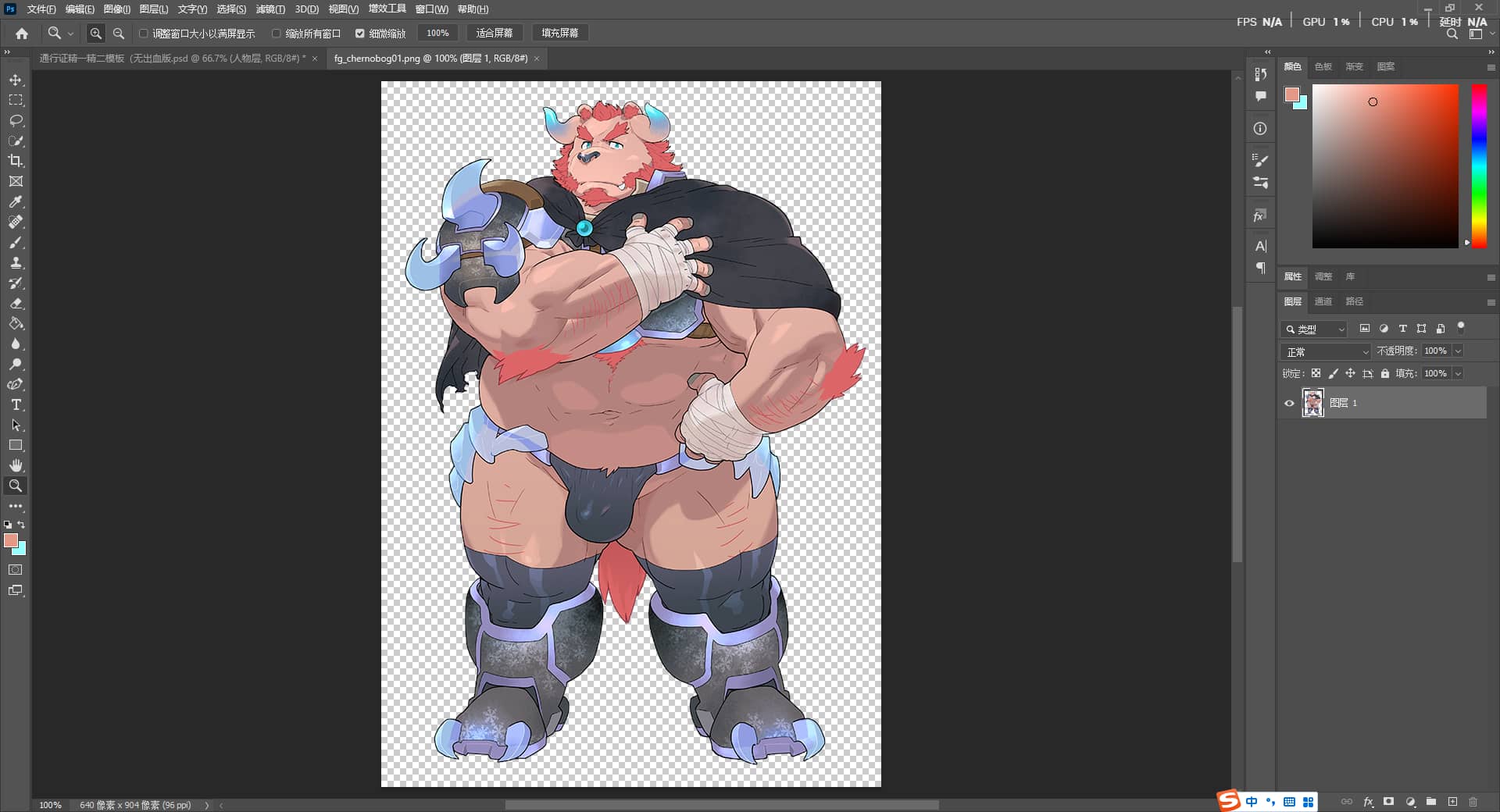This screenshot has height=812, width=1500.
Task: Switch to the 通道 tab
Action: (x=1323, y=301)
